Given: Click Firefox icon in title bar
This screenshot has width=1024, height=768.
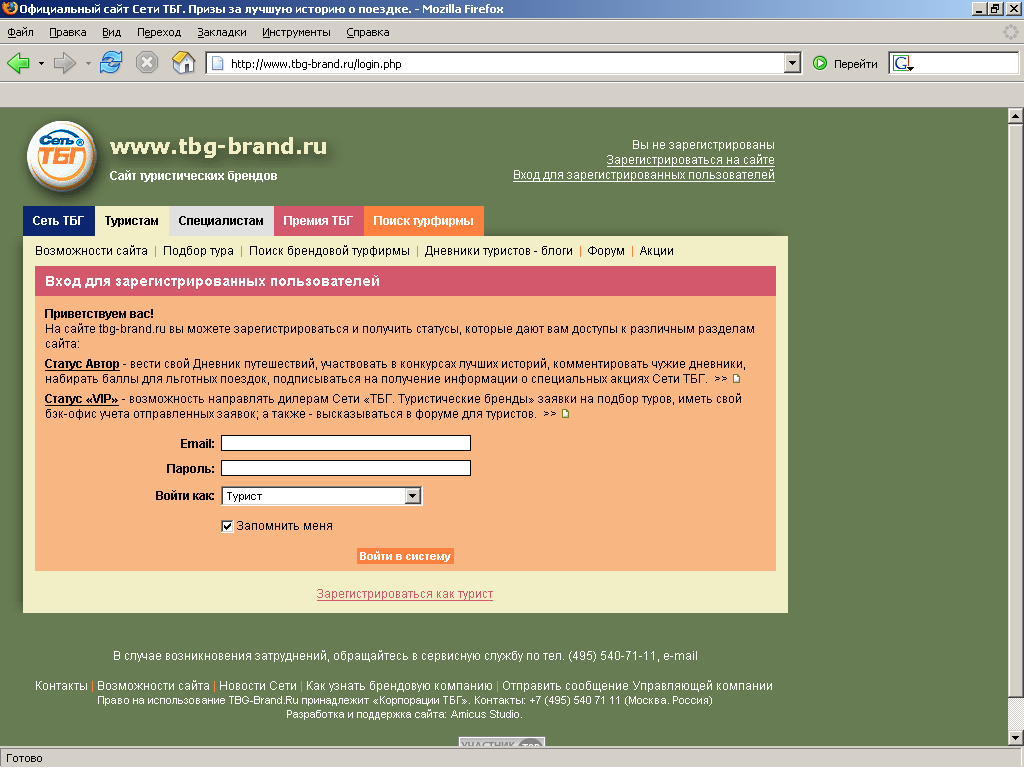Looking at the screenshot, I should click(9, 8).
